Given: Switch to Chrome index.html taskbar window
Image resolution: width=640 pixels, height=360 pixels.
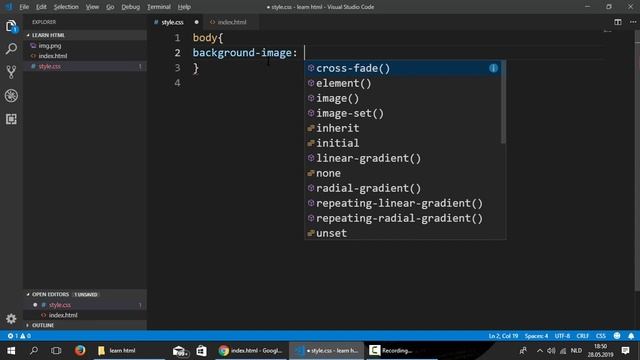Looking at the screenshot, I should [250, 351].
